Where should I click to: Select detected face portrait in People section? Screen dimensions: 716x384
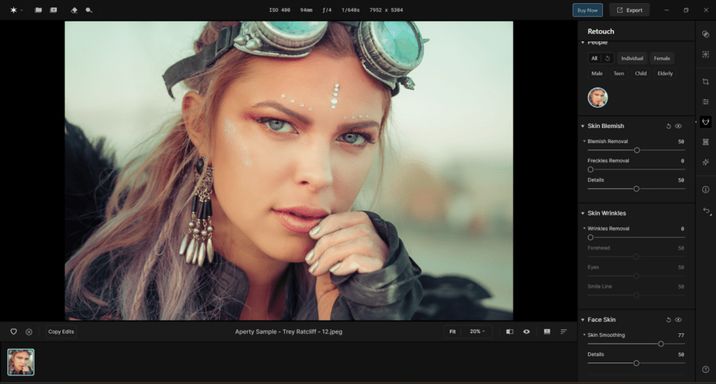tap(598, 98)
